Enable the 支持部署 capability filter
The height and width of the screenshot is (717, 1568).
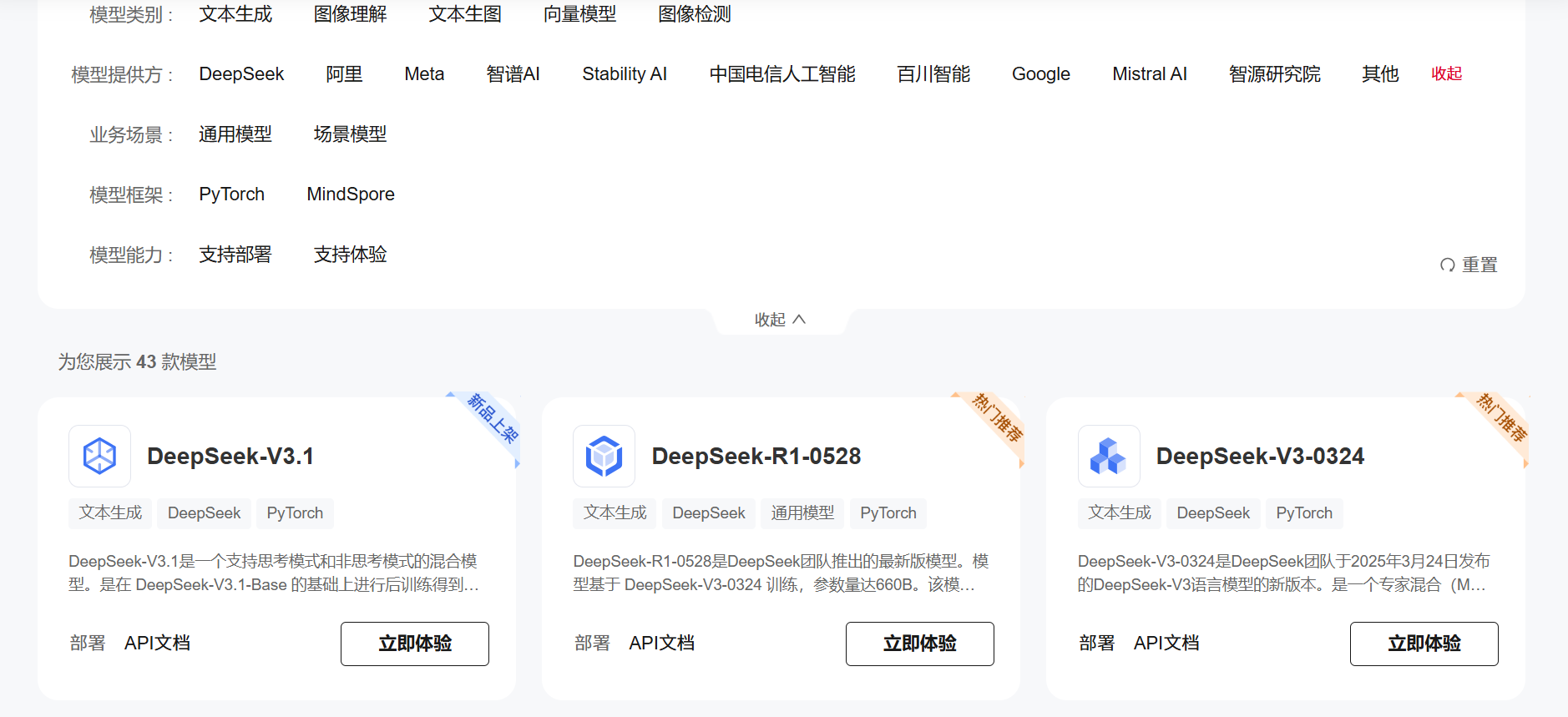click(235, 255)
